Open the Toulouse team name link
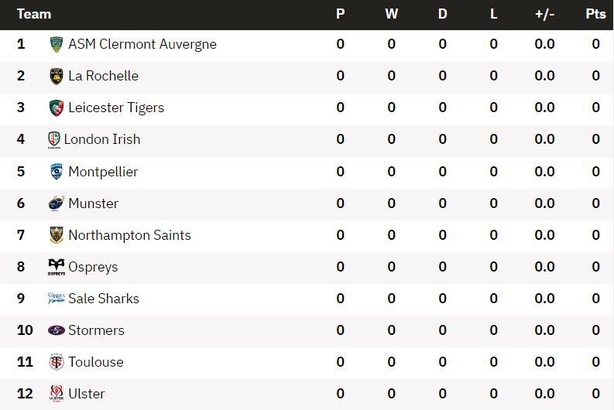This screenshot has height=410, width=614. (x=96, y=362)
